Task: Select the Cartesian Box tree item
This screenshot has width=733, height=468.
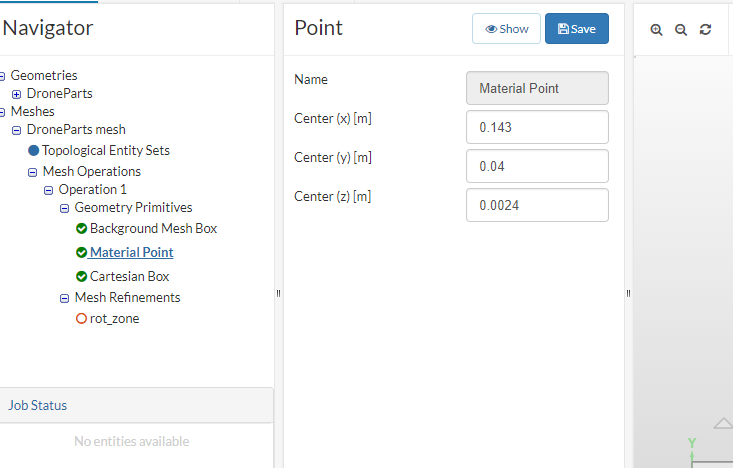Action: [x=129, y=276]
